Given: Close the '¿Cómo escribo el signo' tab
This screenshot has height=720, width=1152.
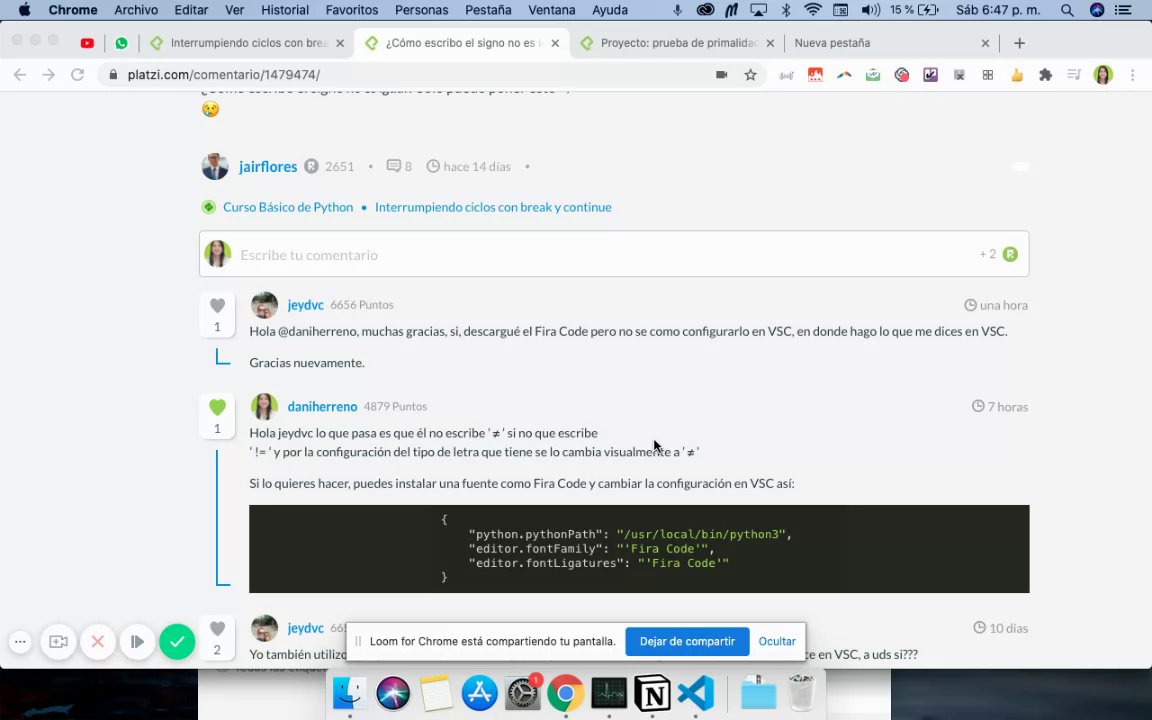Looking at the screenshot, I should pyautogui.click(x=555, y=43).
